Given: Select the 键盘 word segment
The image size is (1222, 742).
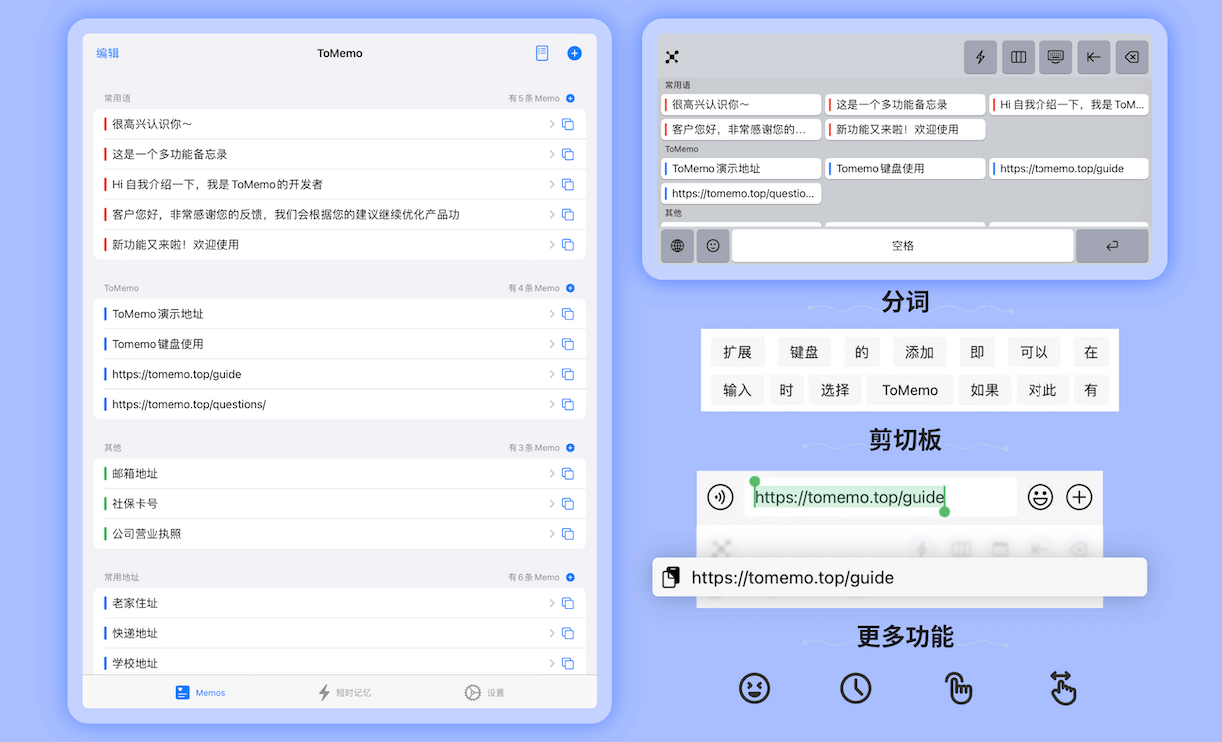Looking at the screenshot, I should 804,352.
